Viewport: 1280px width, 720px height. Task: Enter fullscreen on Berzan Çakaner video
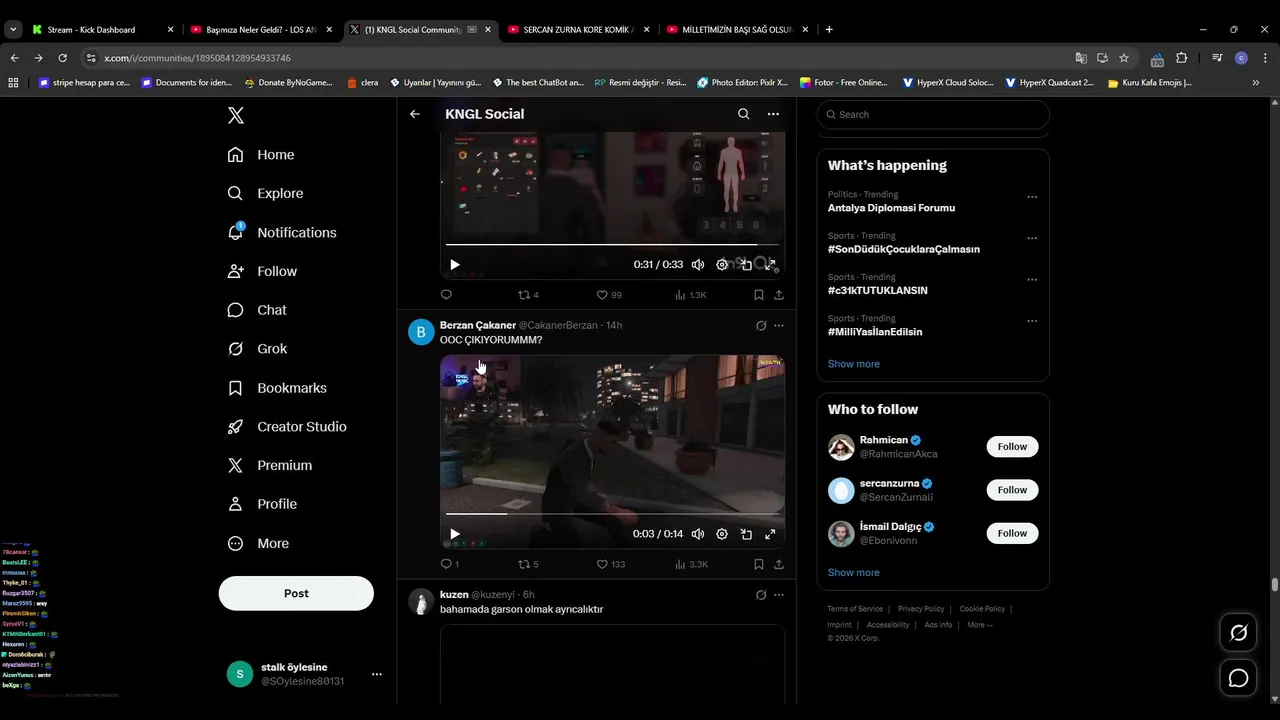click(x=770, y=534)
